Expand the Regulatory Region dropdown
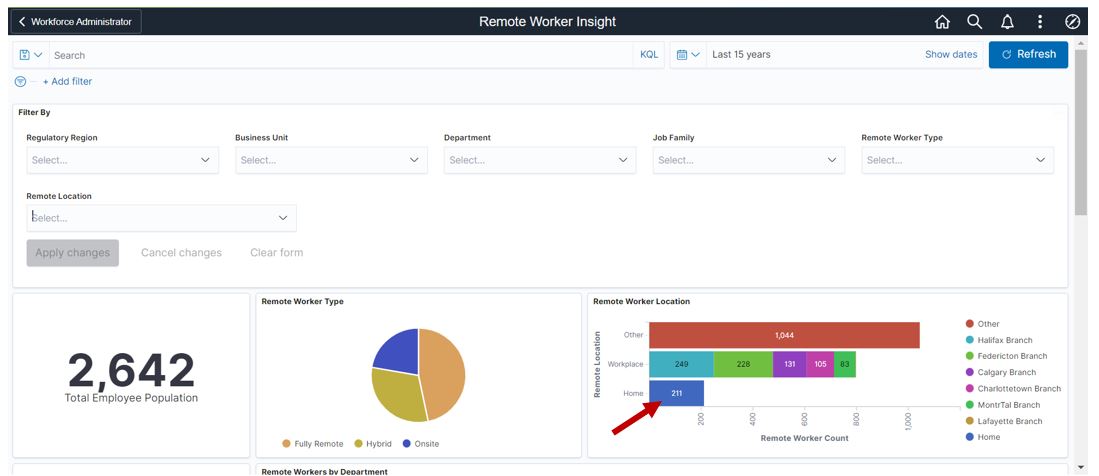The image size is (1099, 476). 123,160
